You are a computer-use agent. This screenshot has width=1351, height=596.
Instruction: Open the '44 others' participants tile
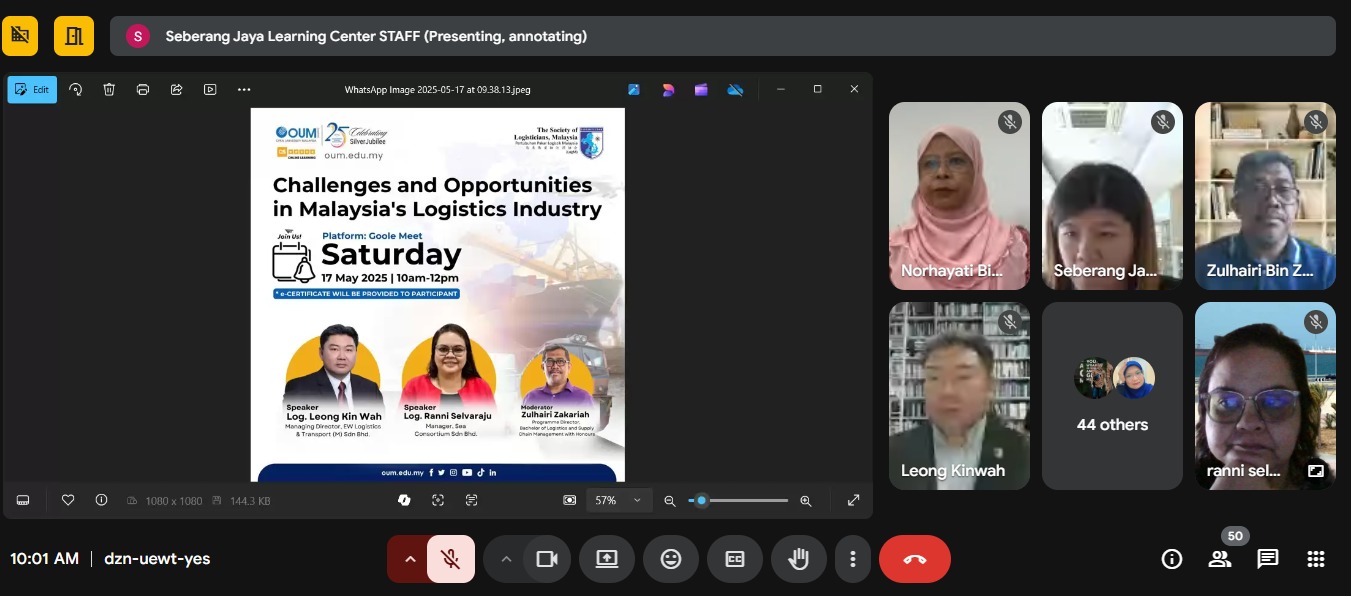click(1112, 396)
